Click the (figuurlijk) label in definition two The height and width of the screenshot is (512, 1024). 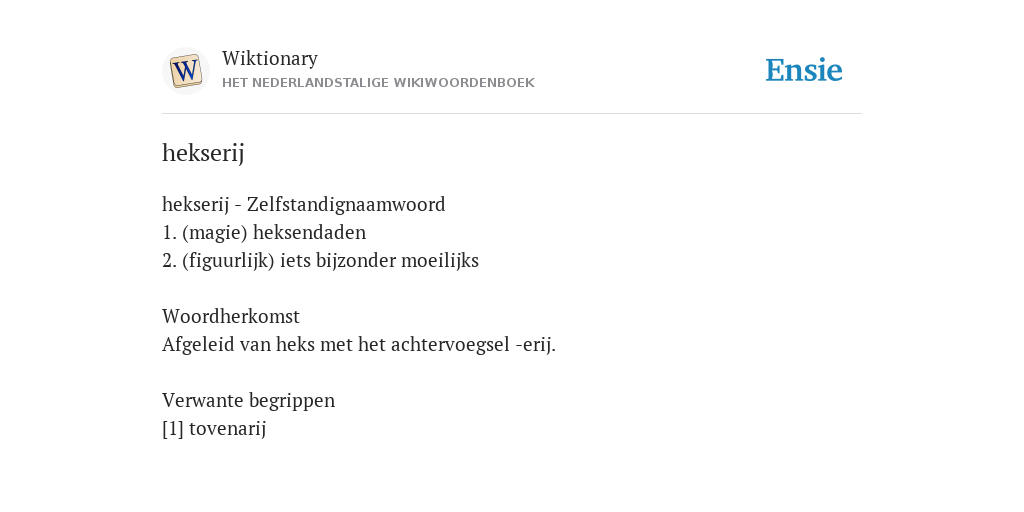click(x=229, y=261)
